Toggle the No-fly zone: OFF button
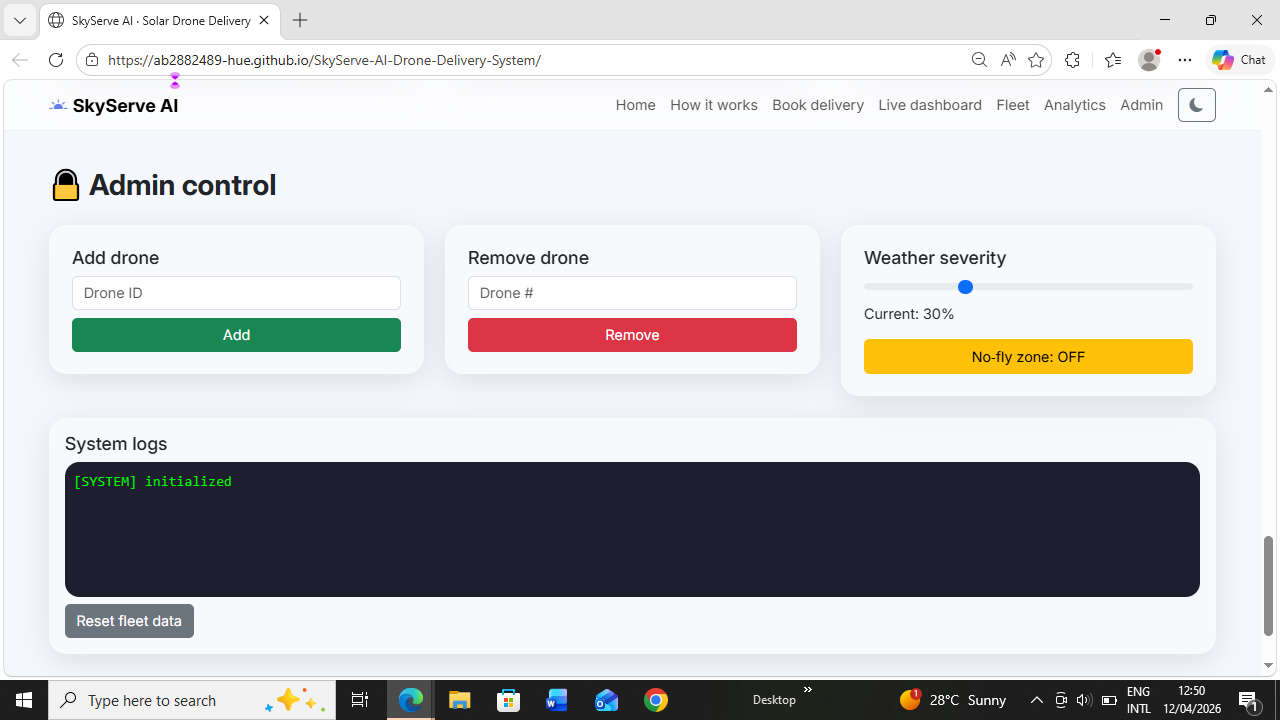 click(1028, 357)
